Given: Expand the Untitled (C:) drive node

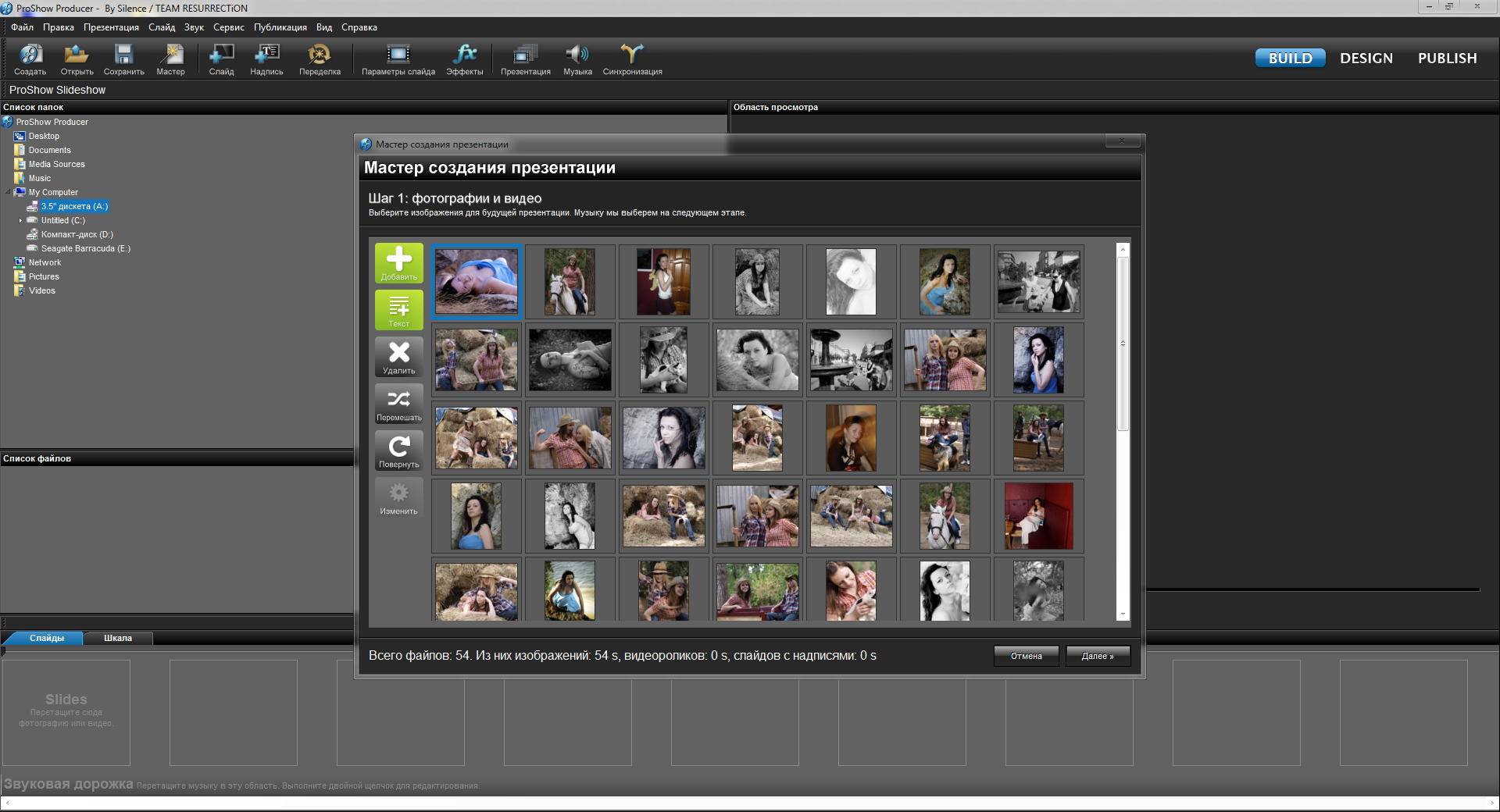Looking at the screenshot, I should 20,221.
